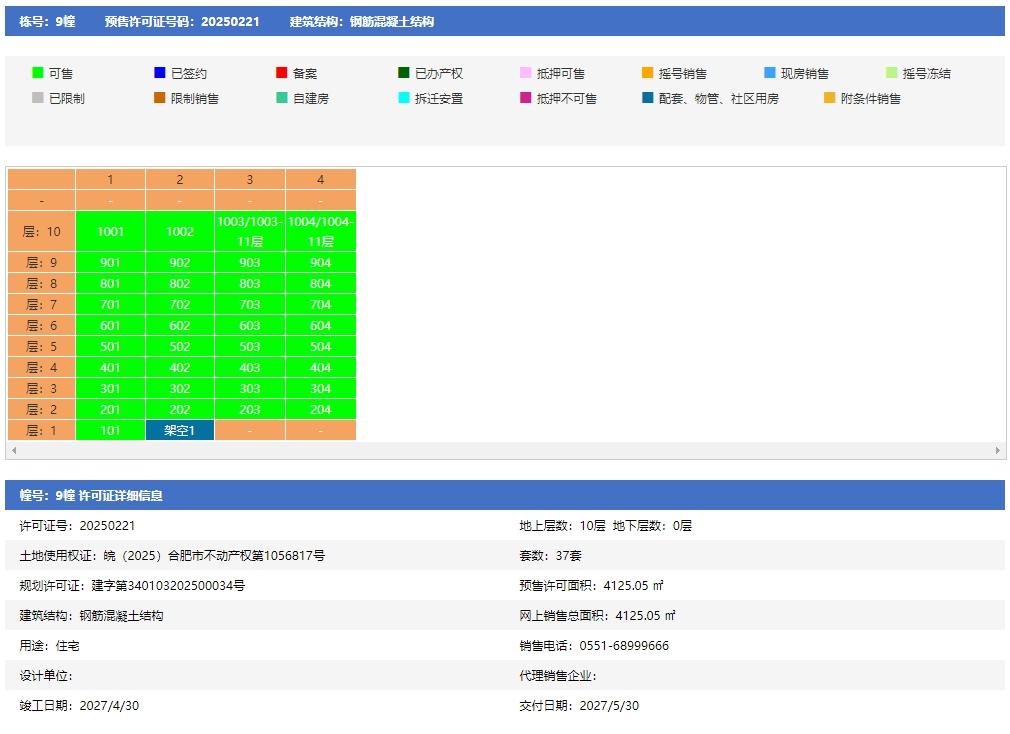
Task: Open unit 704 cell
Action: tap(321, 305)
